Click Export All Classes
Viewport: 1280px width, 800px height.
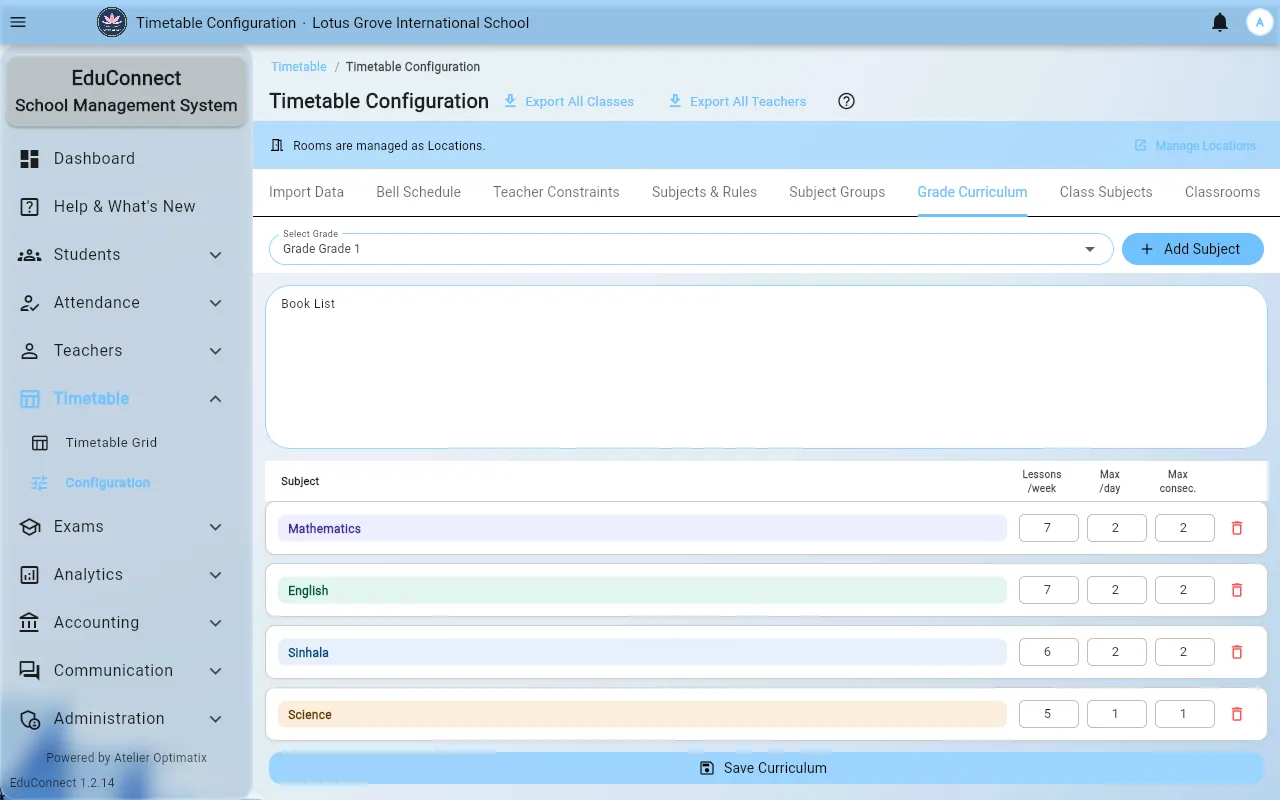(x=568, y=101)
